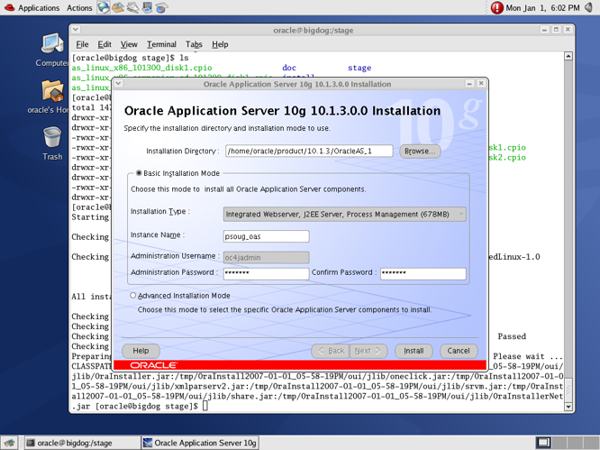600x450 pixels.
Task: Click the Next button
Action: [x=368, y=351]
